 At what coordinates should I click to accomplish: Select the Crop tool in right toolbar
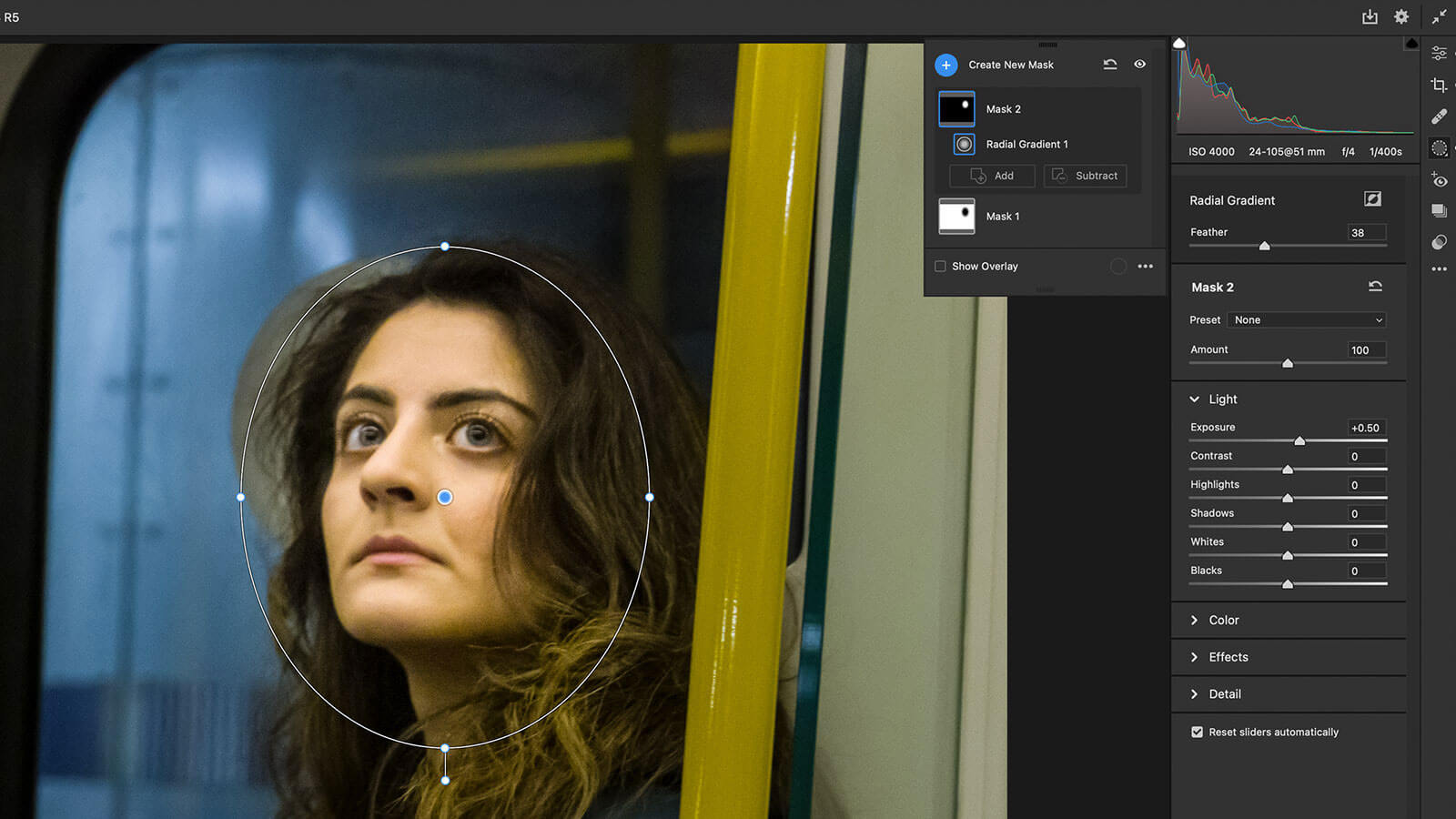coord(1439,86)
